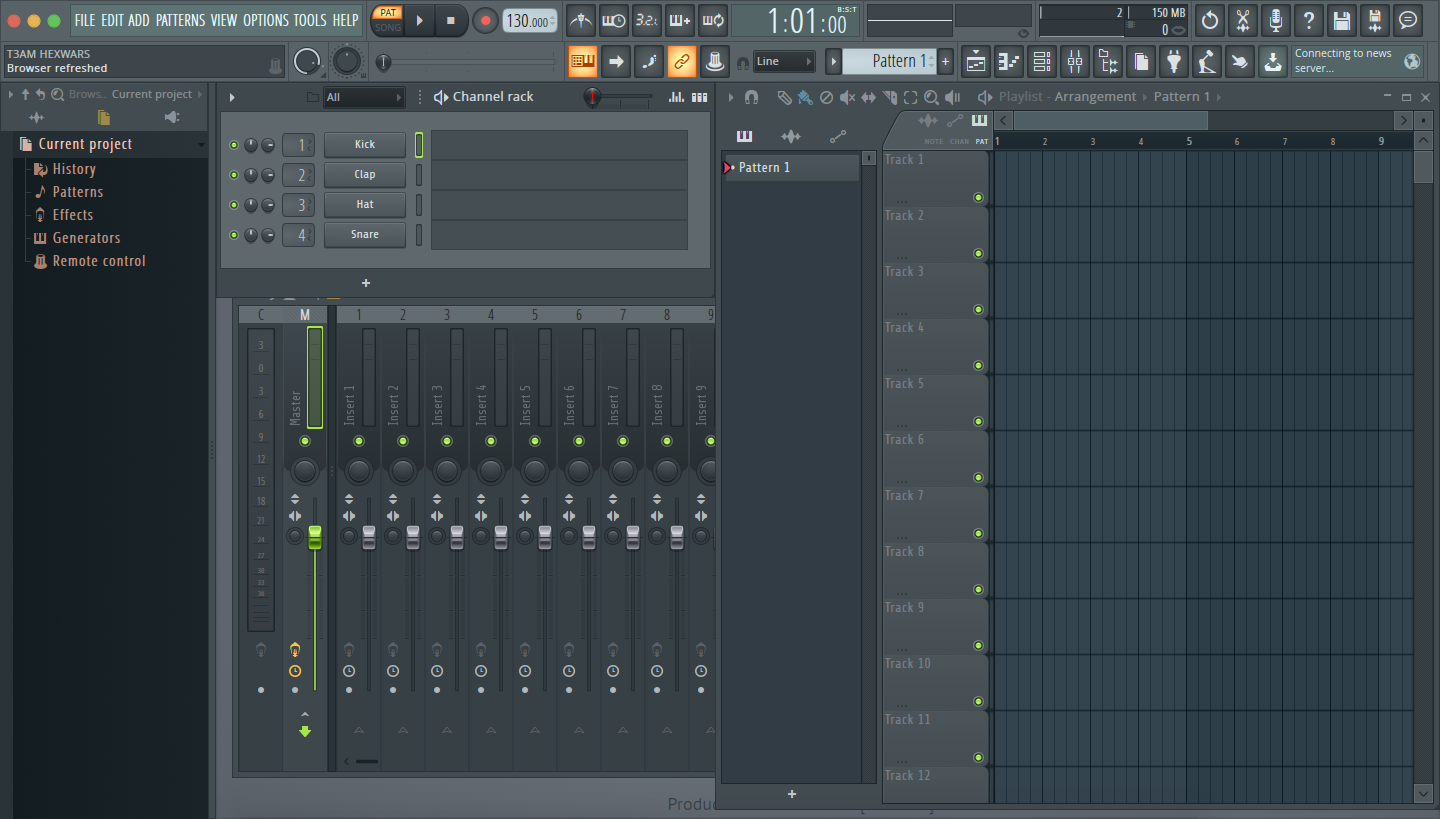Viewport: 1440px width, 819px height.
Task: Click the save project floppy disk icon
Action: (x=1342, y=20)
